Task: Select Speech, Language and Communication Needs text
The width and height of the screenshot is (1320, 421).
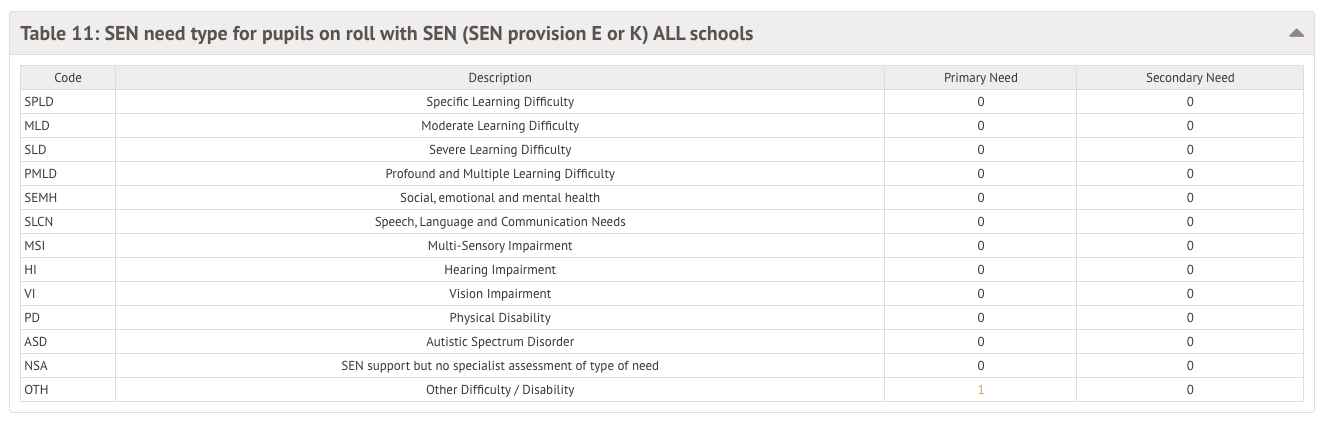Action: point(500,222)
